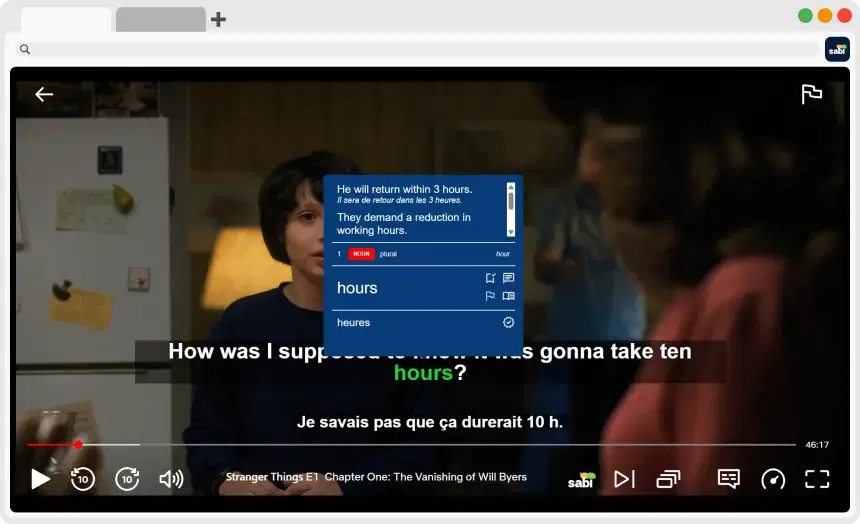Skip to next episode
The image size is (860, 524).
pos(624,479)
